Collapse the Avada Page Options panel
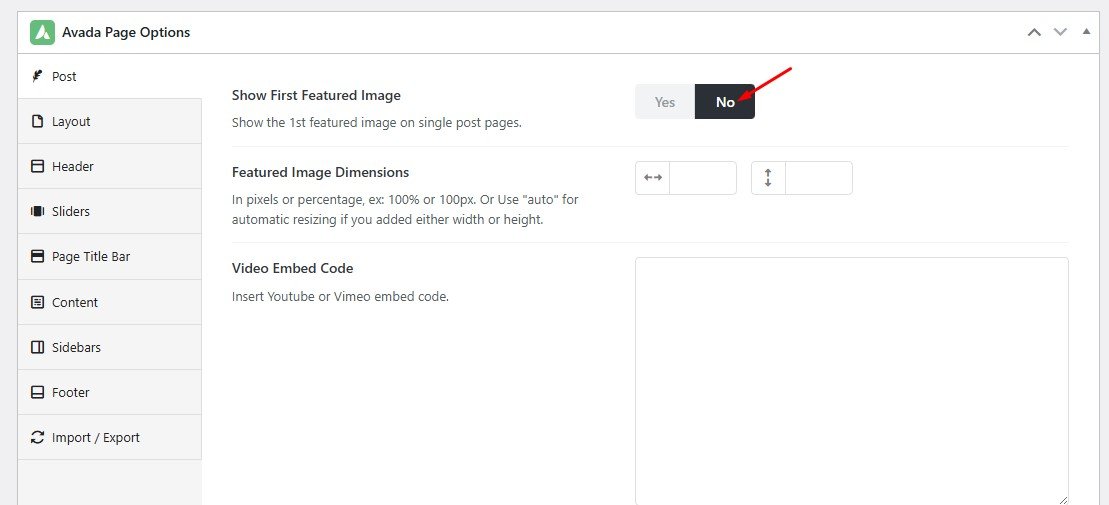The width and height of the screenshot is (1109, 505). (1086, 32)
